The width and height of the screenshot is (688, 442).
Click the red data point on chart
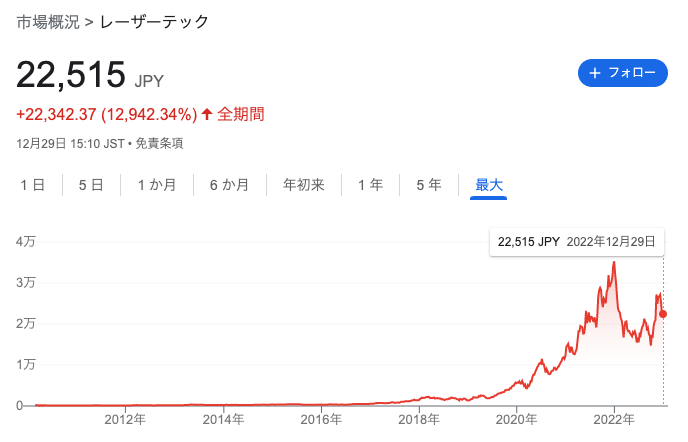[x=663, y=314]
